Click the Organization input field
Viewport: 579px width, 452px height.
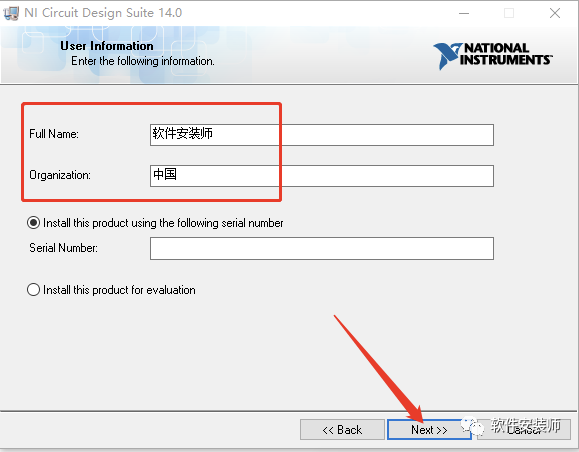322,176
